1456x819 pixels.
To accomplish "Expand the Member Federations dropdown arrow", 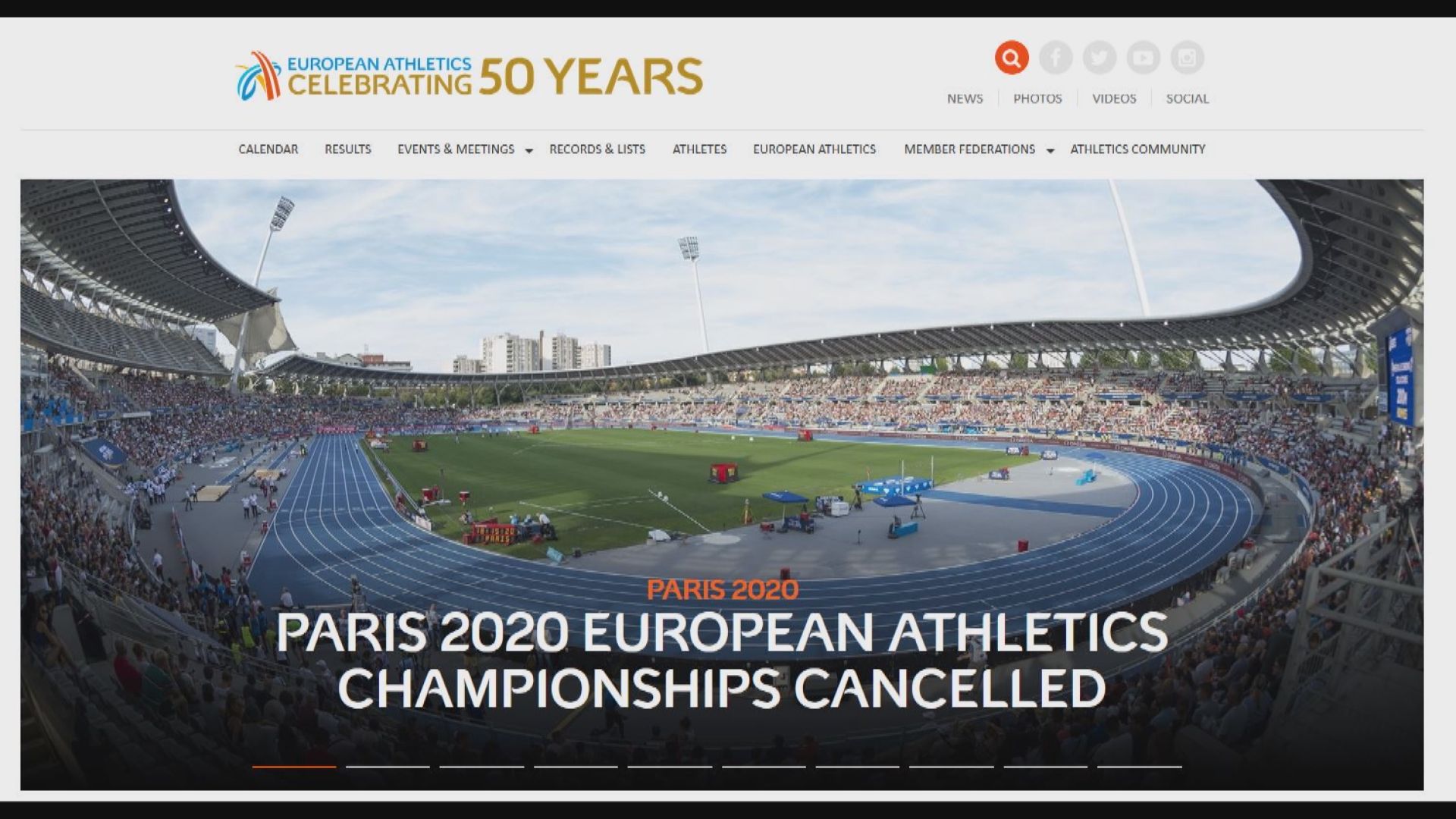I will pos(1050,150).
